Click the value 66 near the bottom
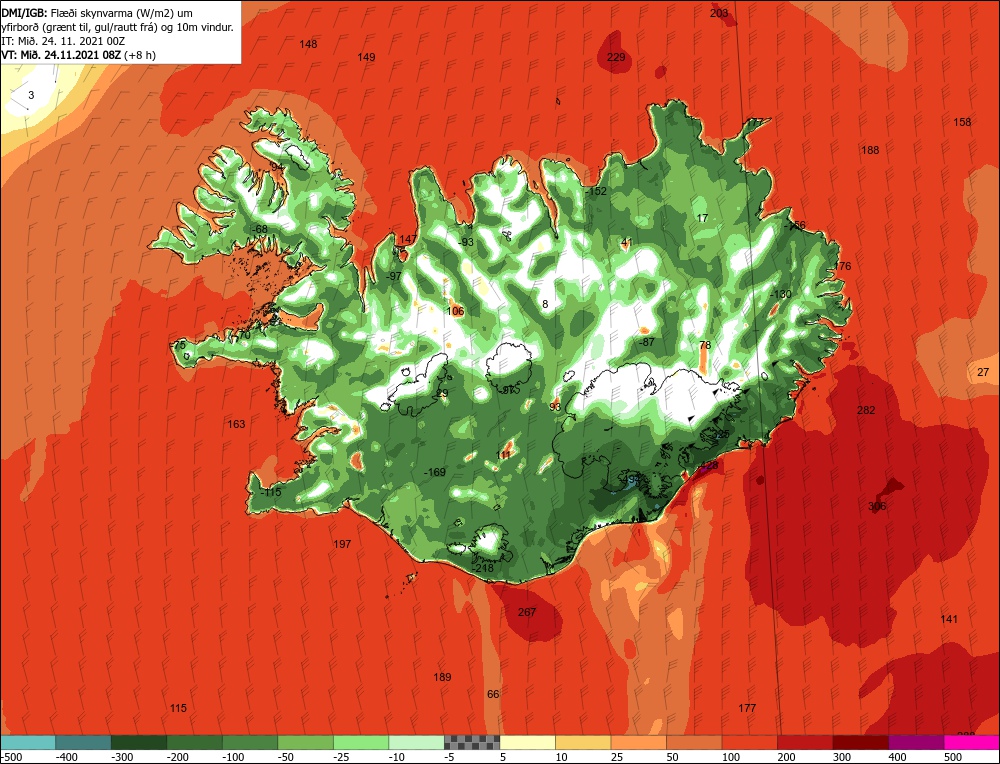Image resolution: width=1000 pixels, height=764 pixels. coord(493,694)
